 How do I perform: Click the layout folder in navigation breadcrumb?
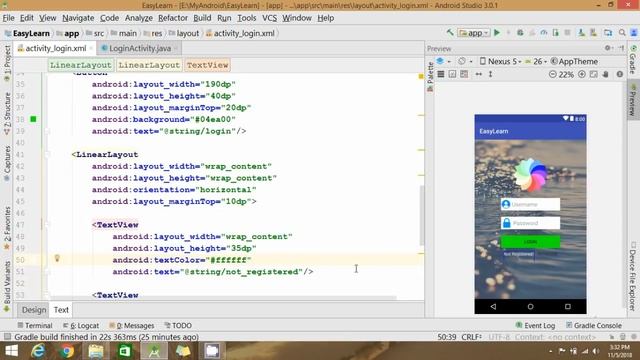[x=184, y=33]
